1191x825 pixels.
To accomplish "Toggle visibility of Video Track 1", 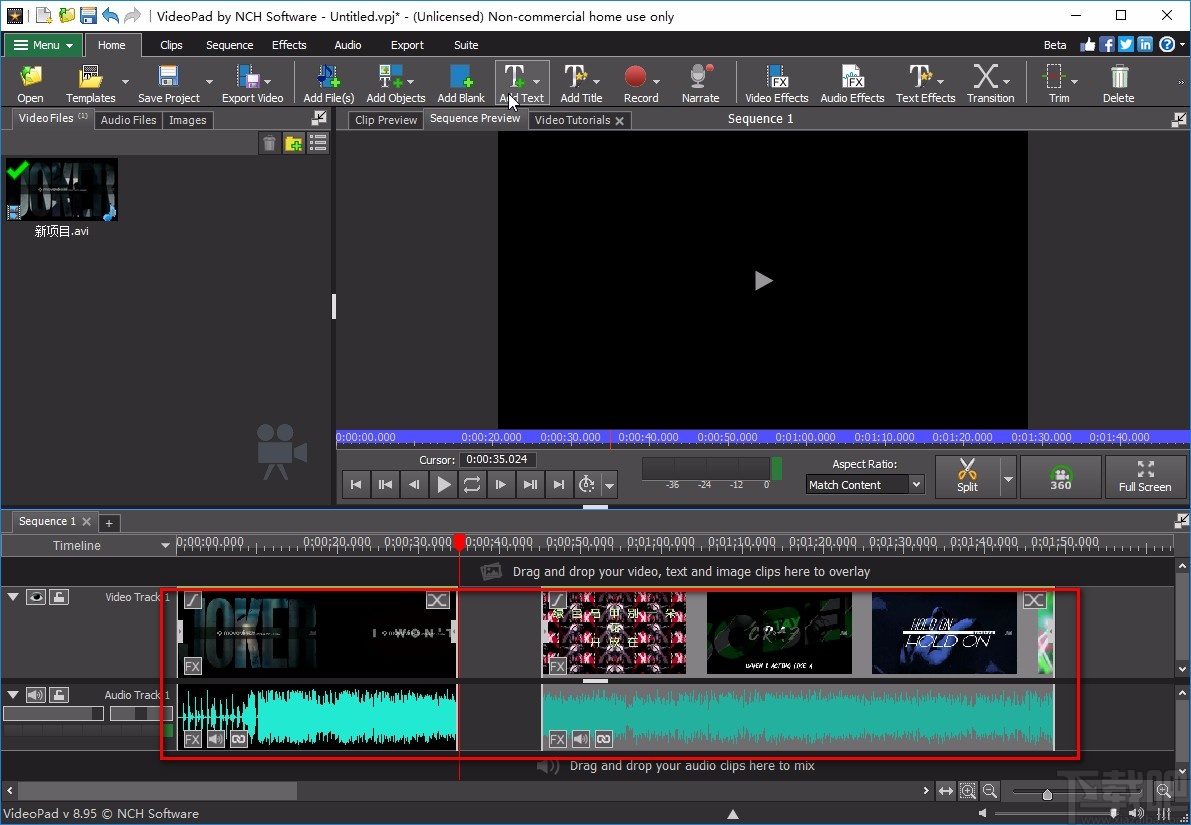I will [36, 596].
